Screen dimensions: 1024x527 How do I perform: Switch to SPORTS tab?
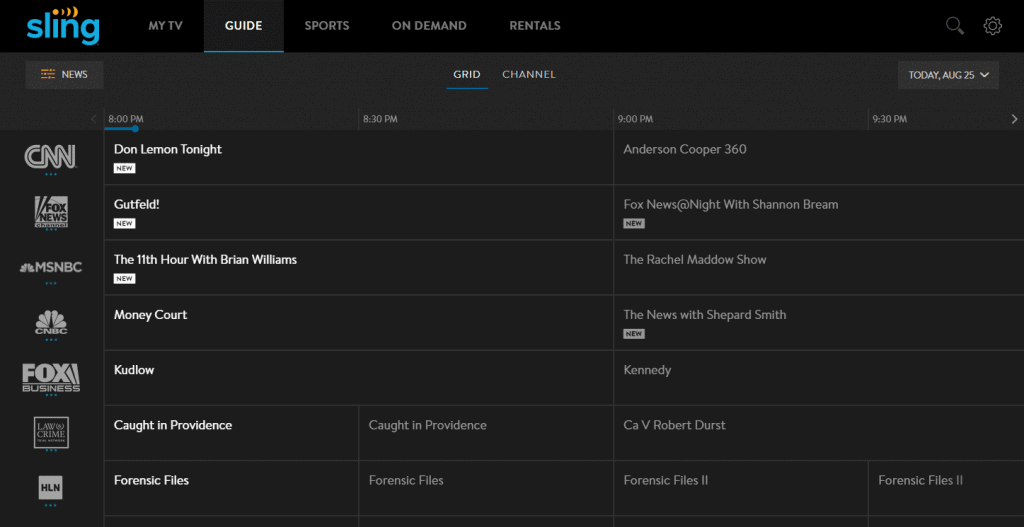(x=327, y=26)
